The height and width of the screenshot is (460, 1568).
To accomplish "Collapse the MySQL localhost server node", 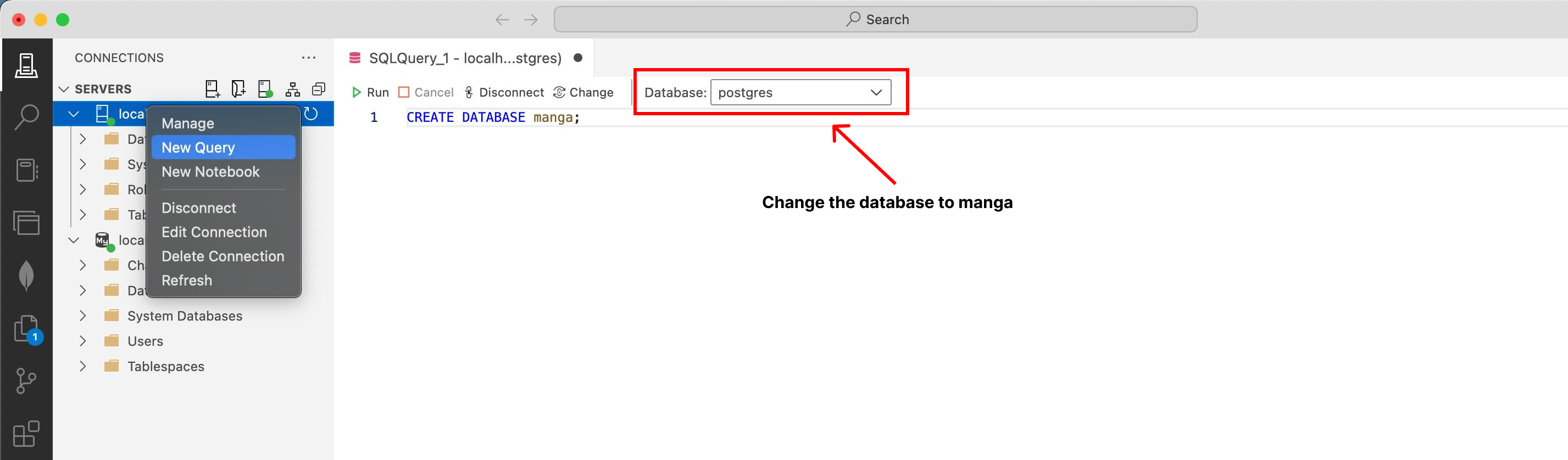I will coord(74,240).
